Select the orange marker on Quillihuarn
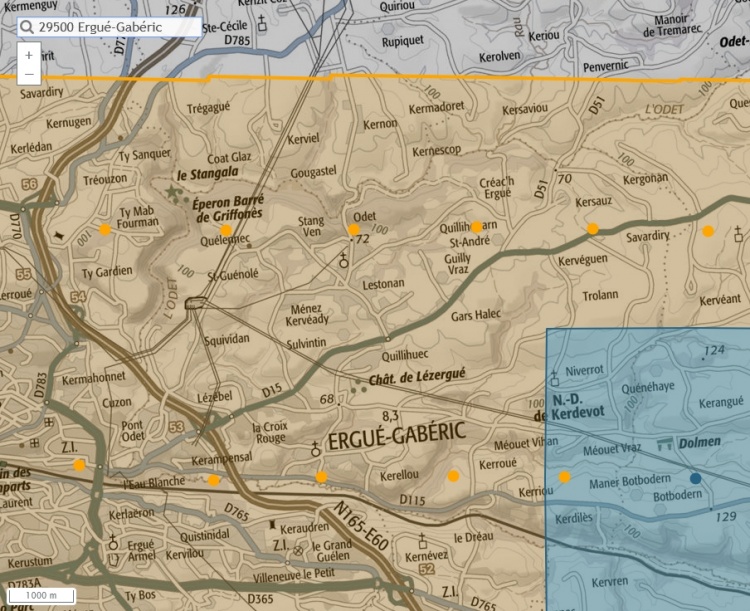The width and height of the screenshot is (750, 611). (x=477, y=226)
